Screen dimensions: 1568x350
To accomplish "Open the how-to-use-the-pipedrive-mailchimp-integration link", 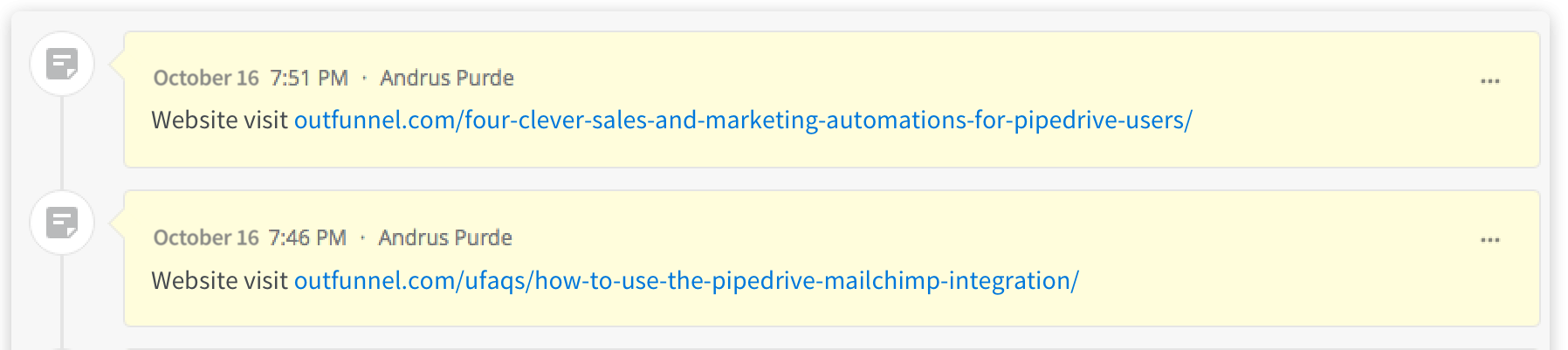I will [x=686, y=280].
